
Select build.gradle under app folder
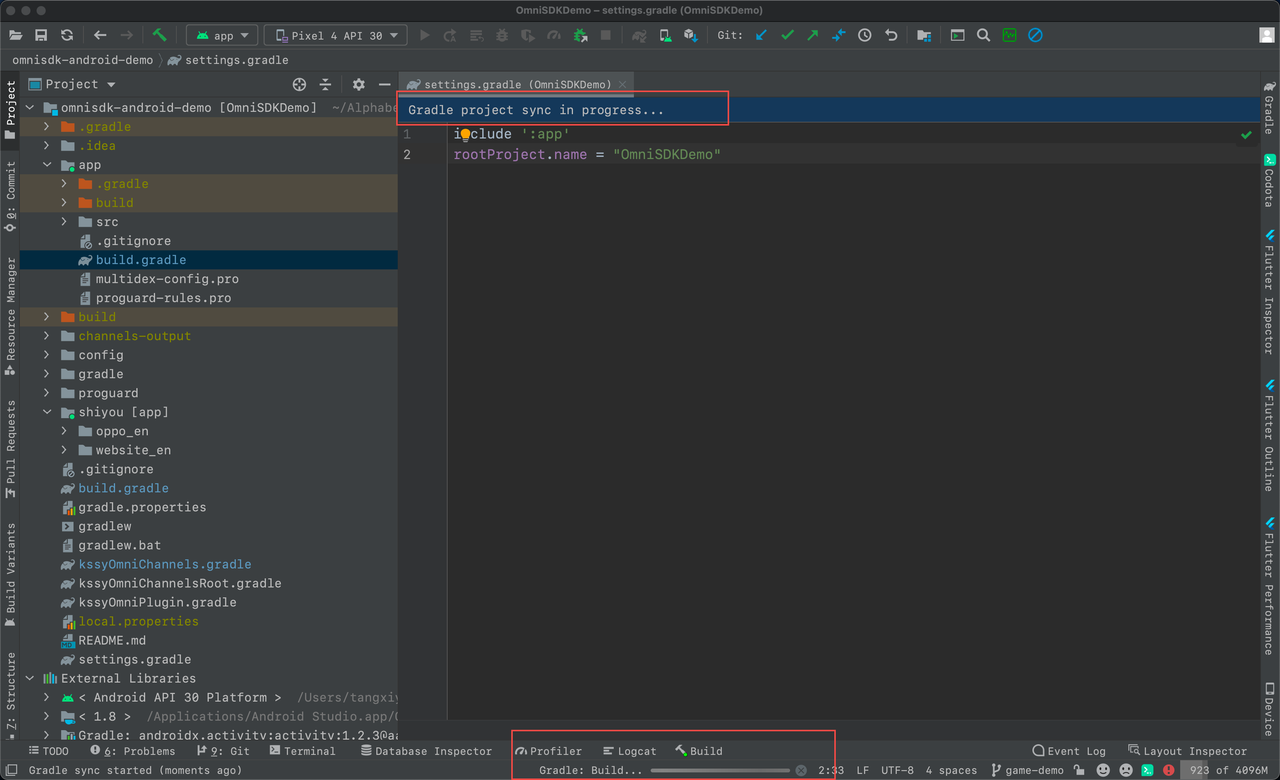tap(141, 259)
